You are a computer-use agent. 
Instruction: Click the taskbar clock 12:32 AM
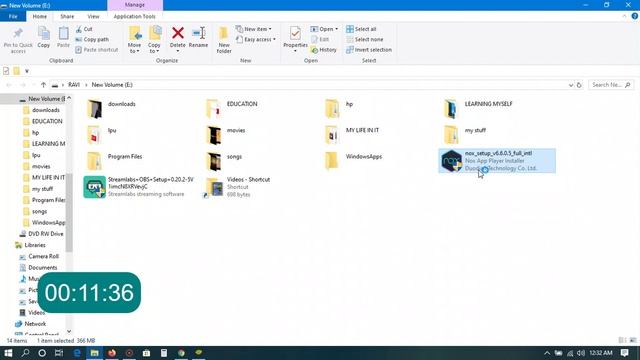pyautogui.click(x=600, y=353)
